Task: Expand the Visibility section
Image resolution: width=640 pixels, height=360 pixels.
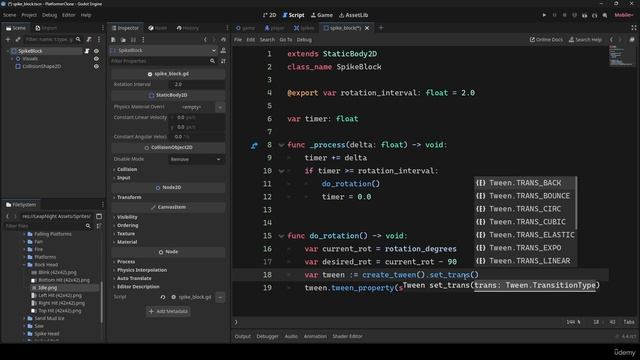Action: coord(127,217)
